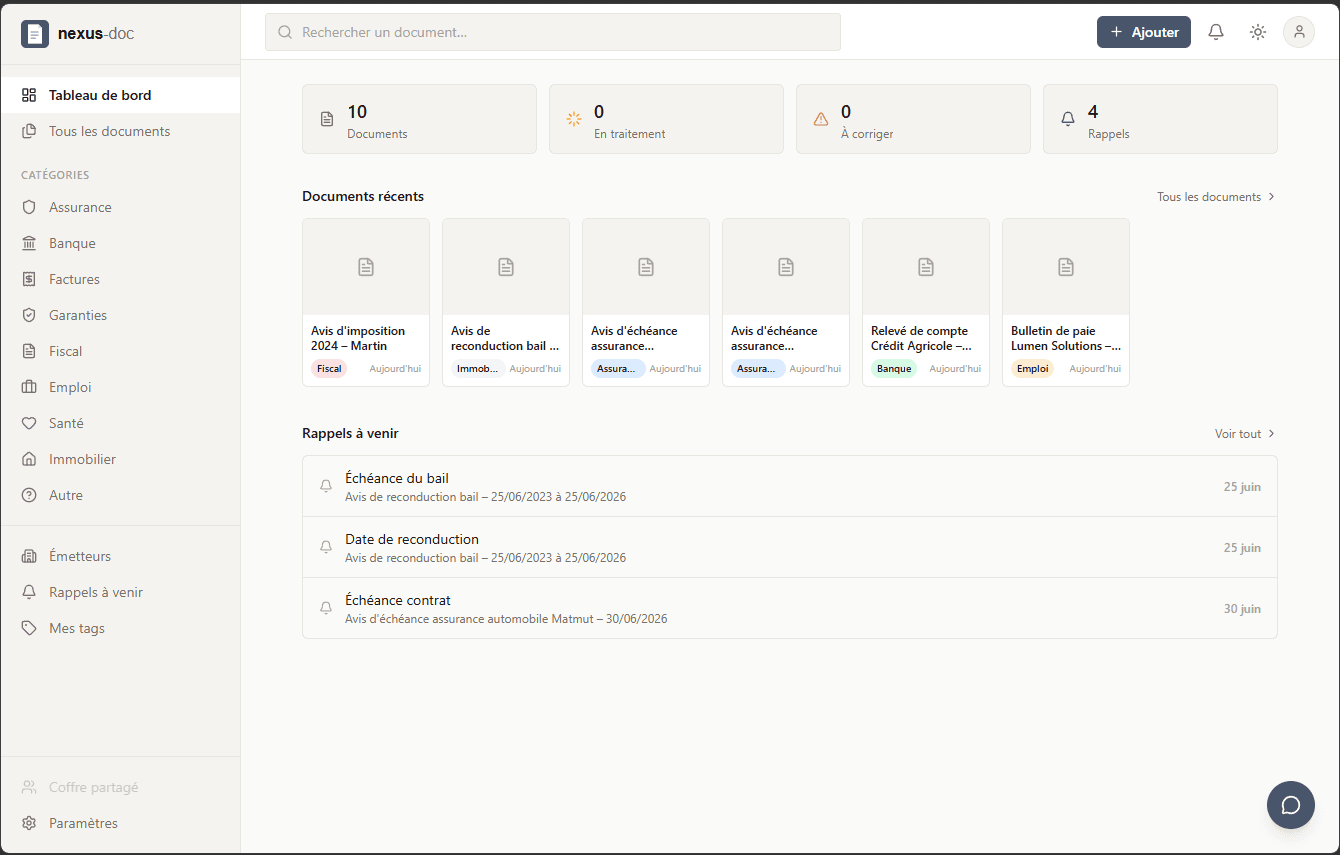The image size is (1340, 855).
Task: Go to Tous les documents in sidebar
Action: coord(120,131)
